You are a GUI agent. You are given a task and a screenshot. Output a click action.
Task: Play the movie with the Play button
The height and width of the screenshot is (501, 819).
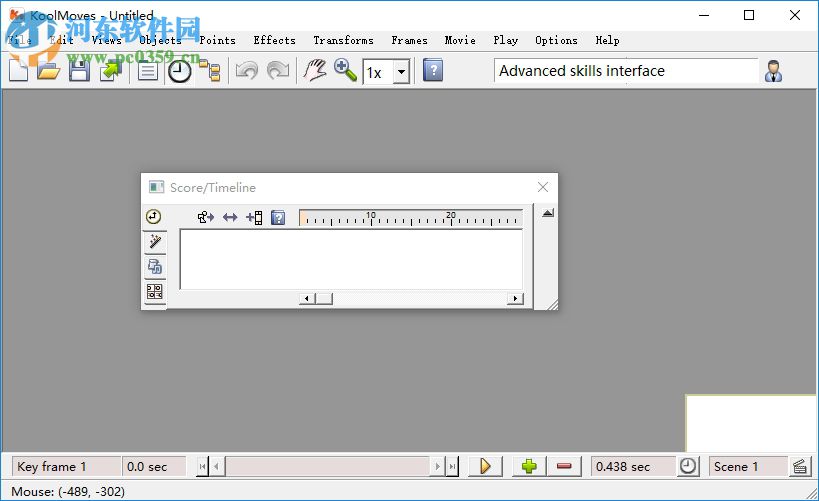tap(485, 467)
